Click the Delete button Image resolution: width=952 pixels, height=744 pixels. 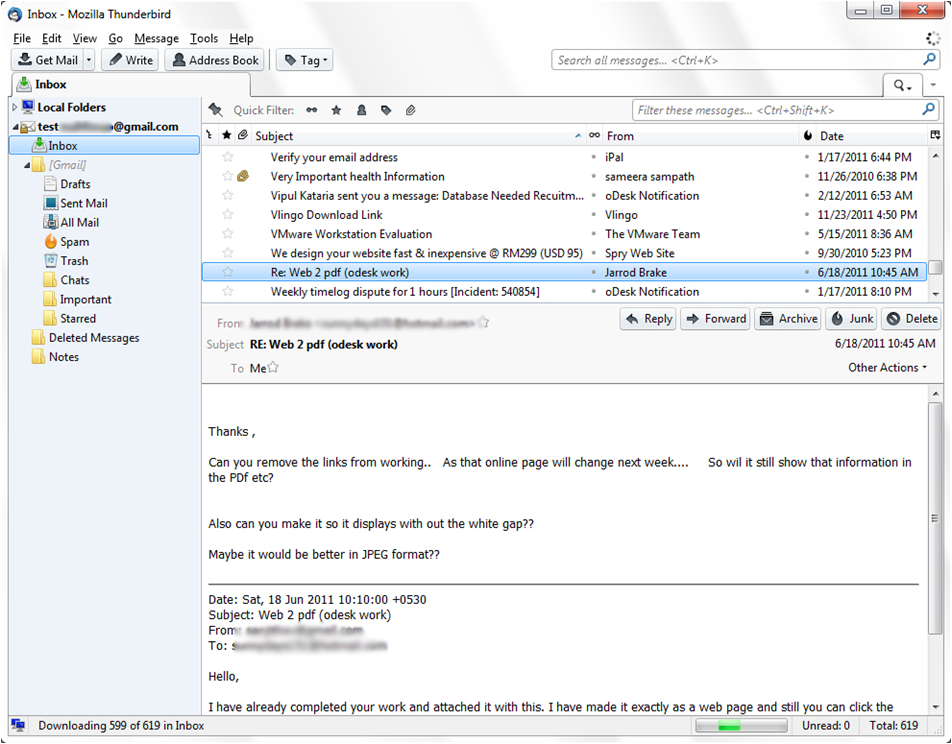tap(911, 319)
